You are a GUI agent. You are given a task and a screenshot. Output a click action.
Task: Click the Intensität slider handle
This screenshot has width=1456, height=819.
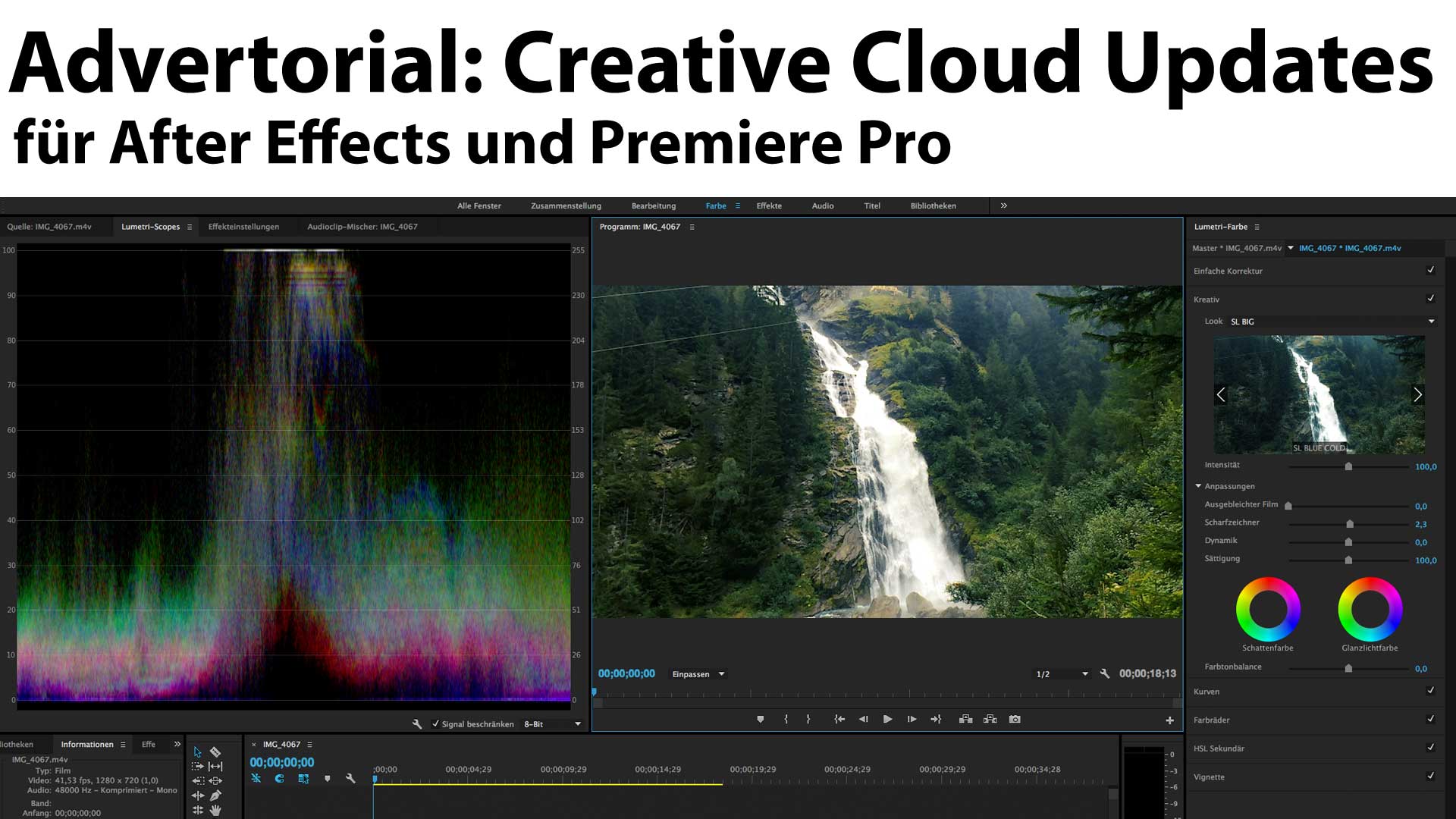click(x=1348, y=467)
